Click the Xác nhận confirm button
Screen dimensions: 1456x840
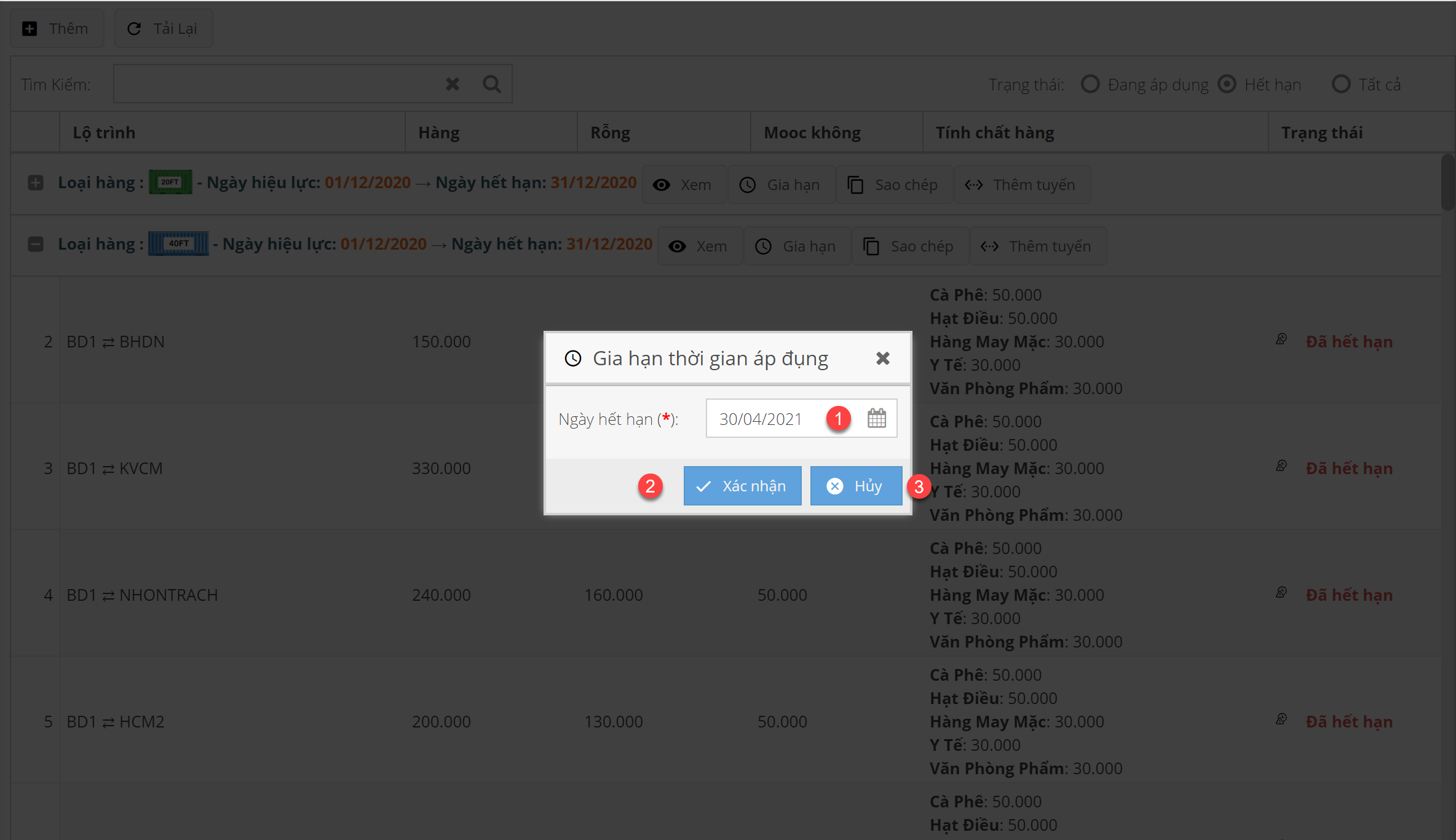tap(742, 486)
